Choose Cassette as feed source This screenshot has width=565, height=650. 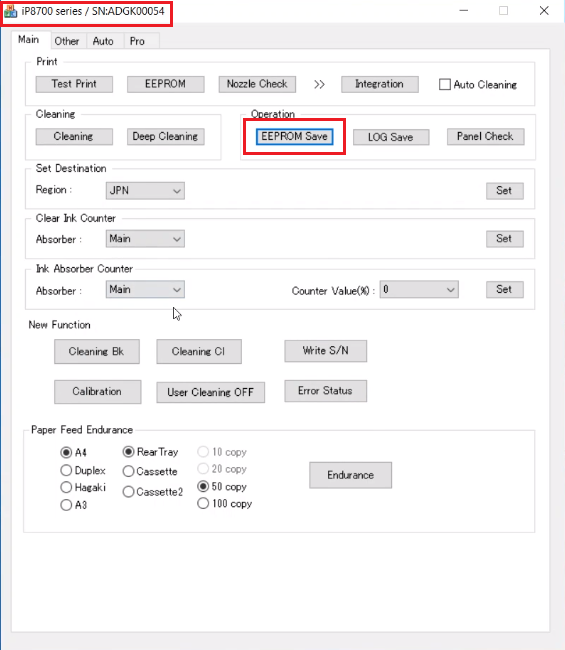[x=129, y=471]
